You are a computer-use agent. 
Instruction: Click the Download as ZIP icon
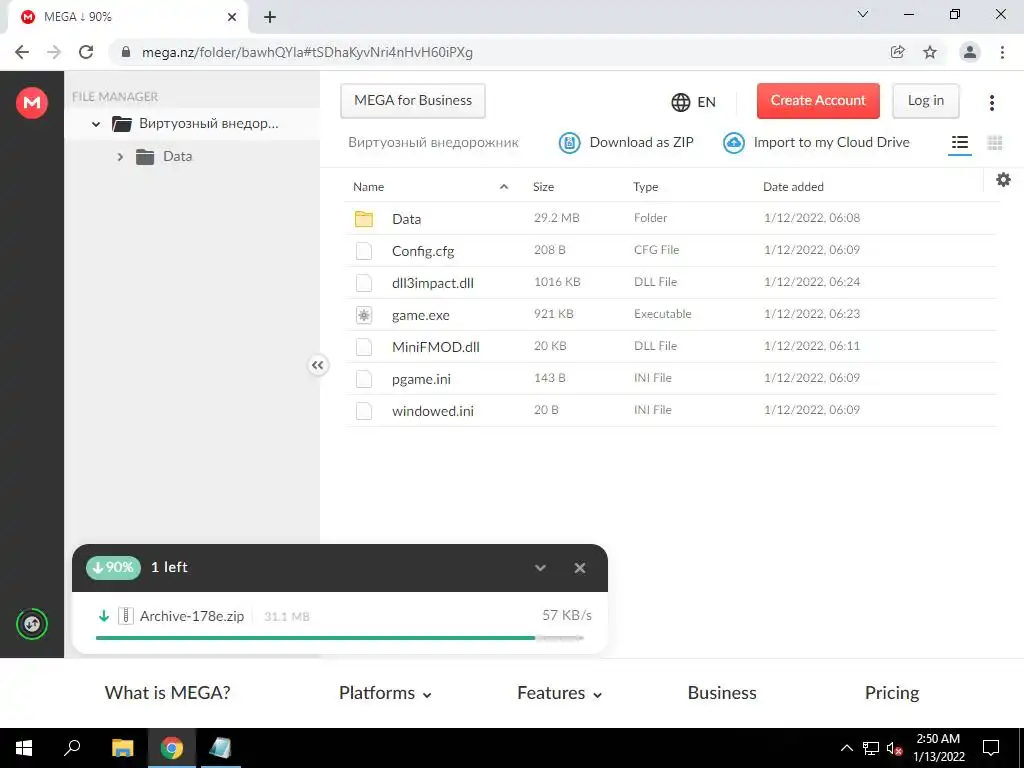569,142
